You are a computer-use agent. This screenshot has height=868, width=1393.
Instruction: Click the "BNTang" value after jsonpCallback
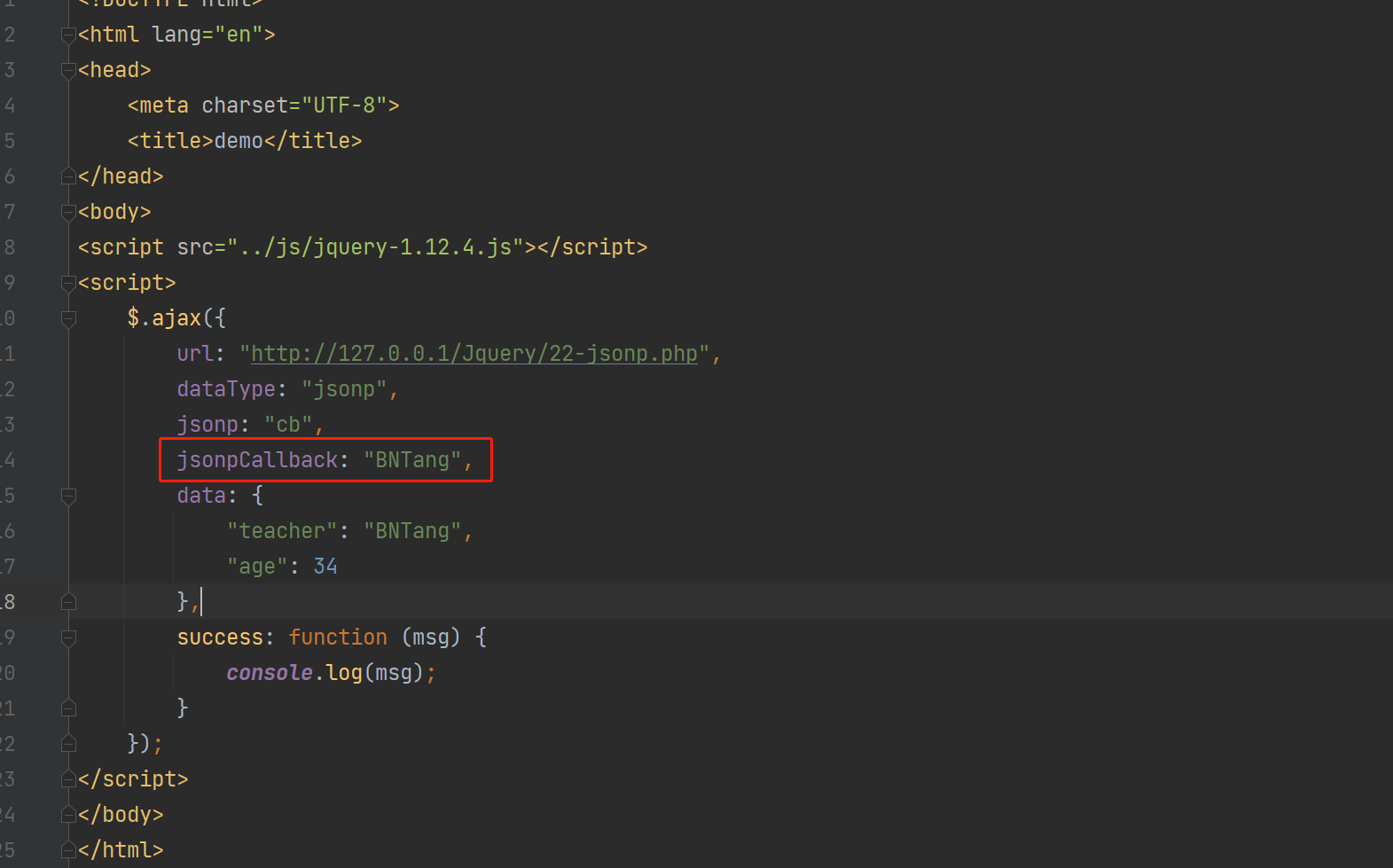coord(412,460)
